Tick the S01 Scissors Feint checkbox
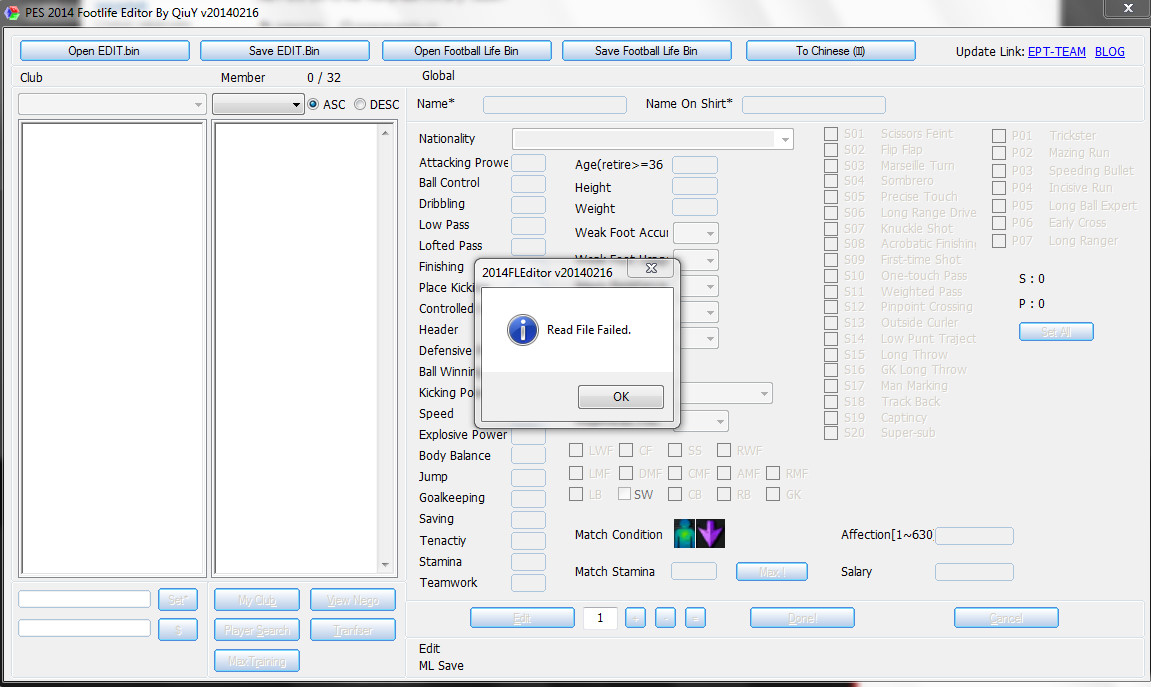Viewport: 1151px width, 687px height. 831,134
